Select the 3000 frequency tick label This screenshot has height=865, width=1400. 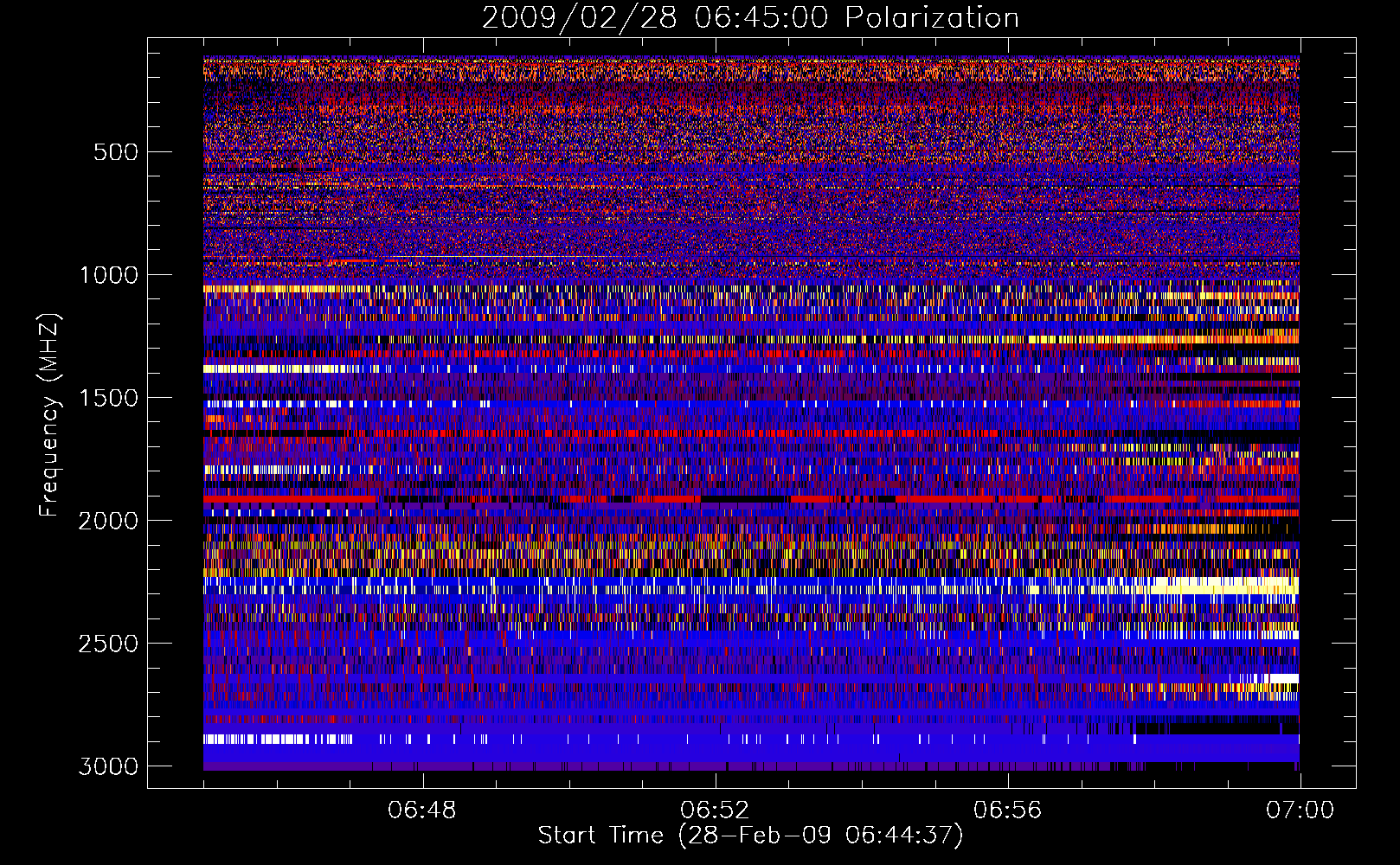click(x=108, y=766)
